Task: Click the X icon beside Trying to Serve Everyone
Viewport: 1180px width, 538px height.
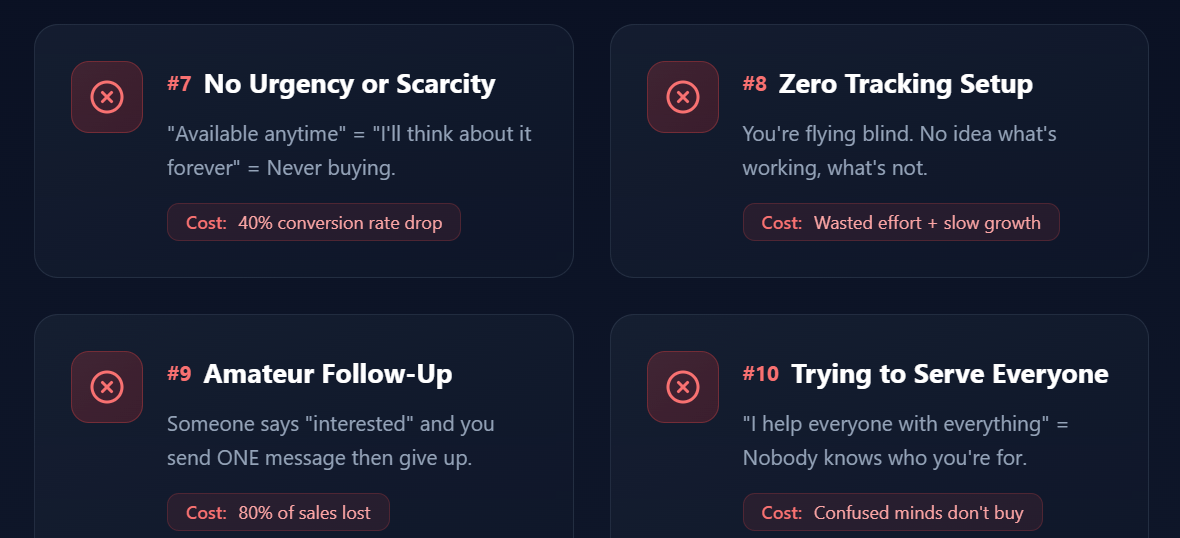Action: [x=683, y=387]
